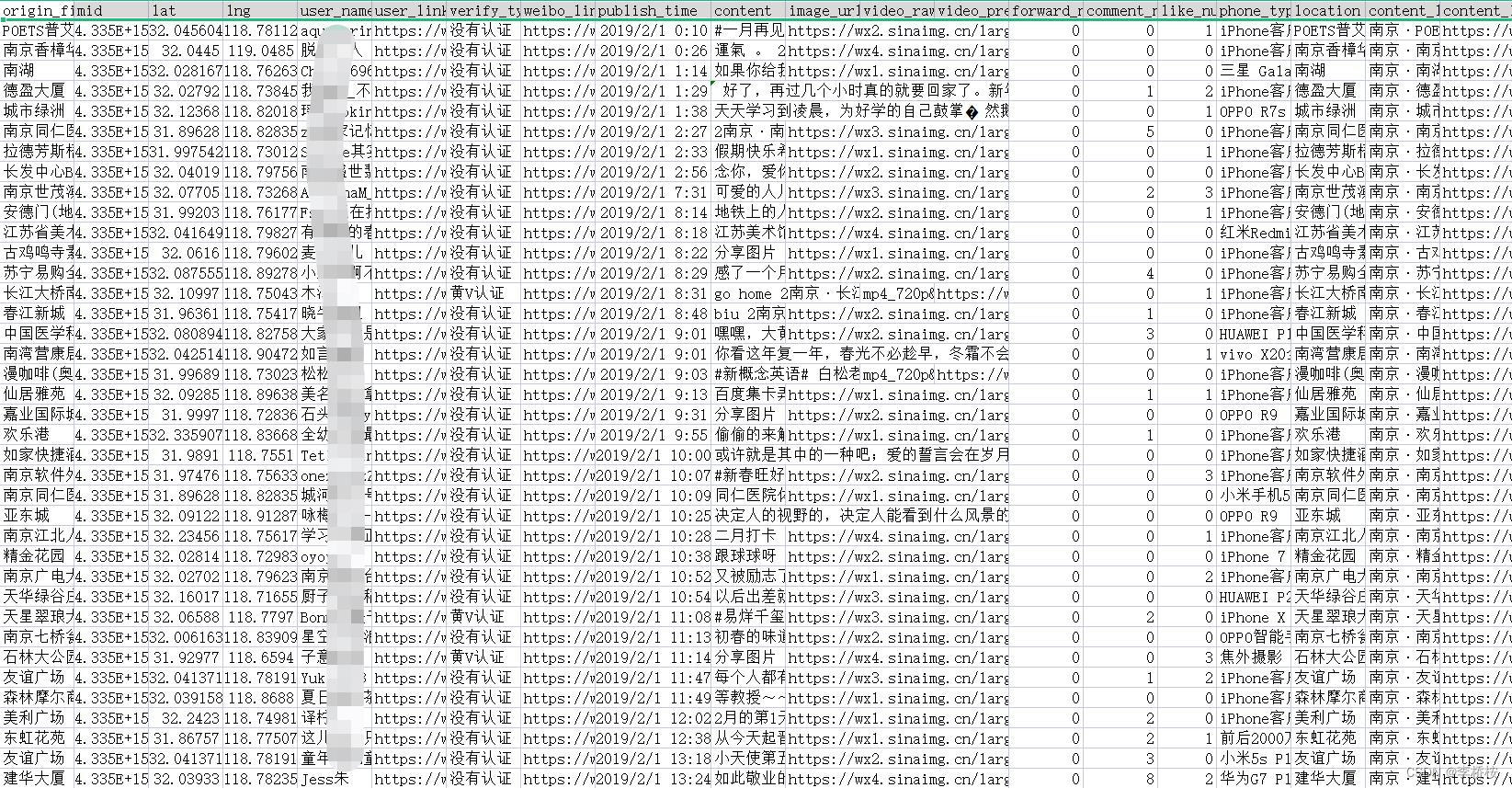Click phone type cell 华为G7 P1

(1254, 779)
